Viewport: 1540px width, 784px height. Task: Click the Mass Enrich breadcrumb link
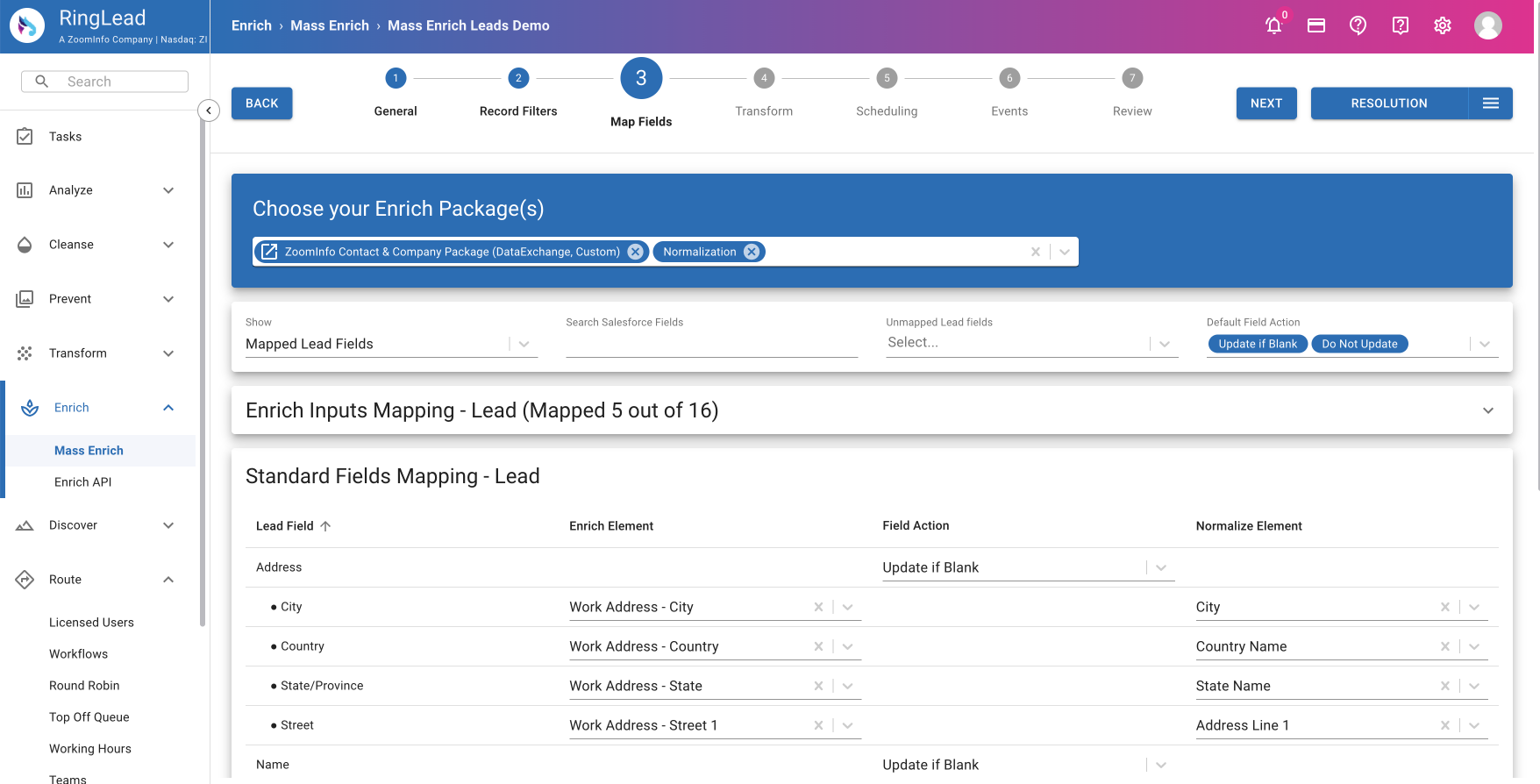coord(330,25)
